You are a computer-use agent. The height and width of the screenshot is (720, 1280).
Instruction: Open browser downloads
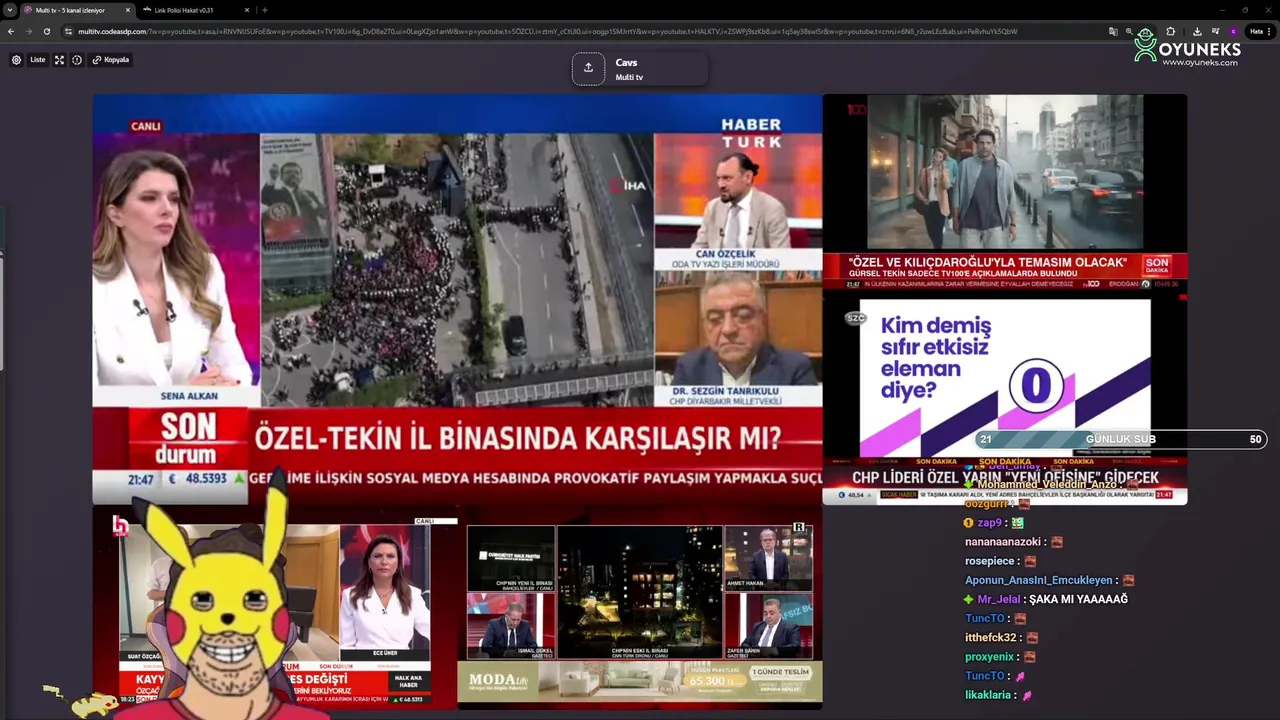[x=1197, y=31]
